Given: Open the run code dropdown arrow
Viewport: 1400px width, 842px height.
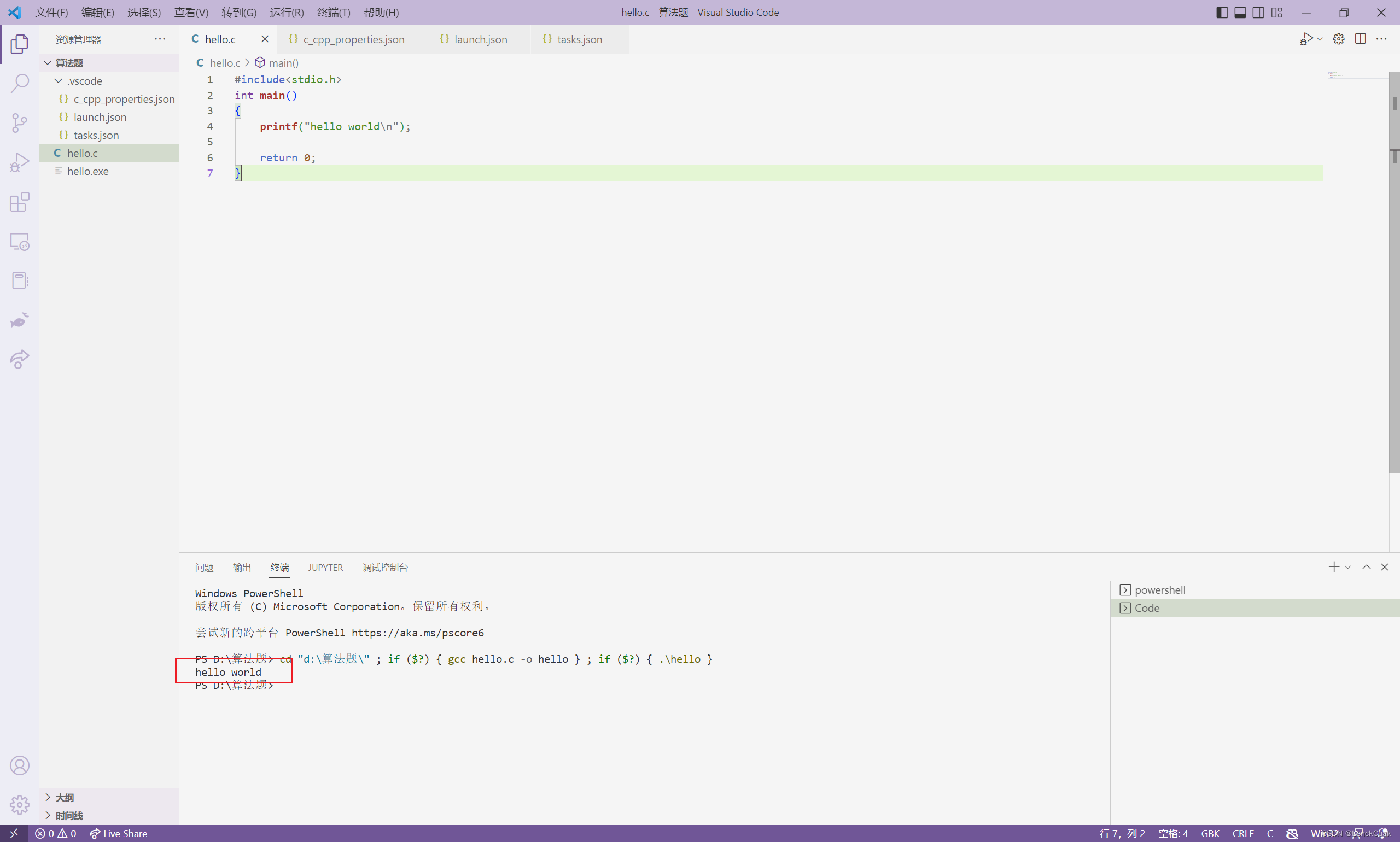Looking at the screenshot, I should pyautogui.click(x=1320, y=39).
